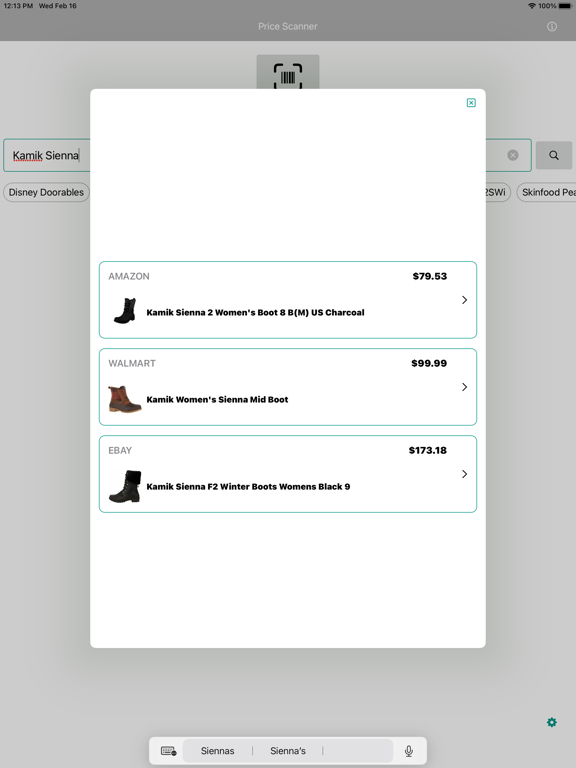The width and height of the screenshot is (576, 768).
Task: Check the battery status icon
Action: point(565,6)
